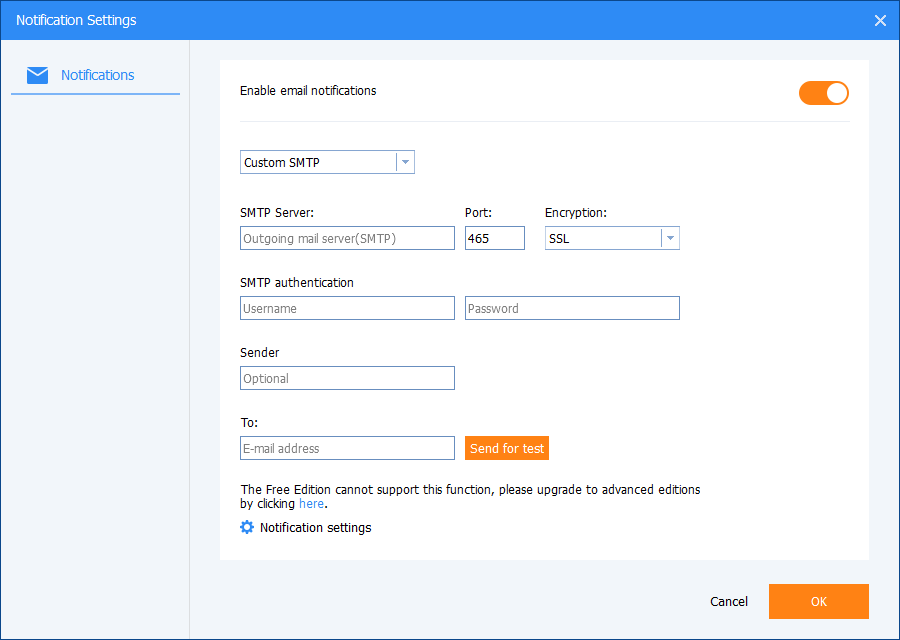
Task: Click the envelope icon in the sidebar
Action: (37, 75)
